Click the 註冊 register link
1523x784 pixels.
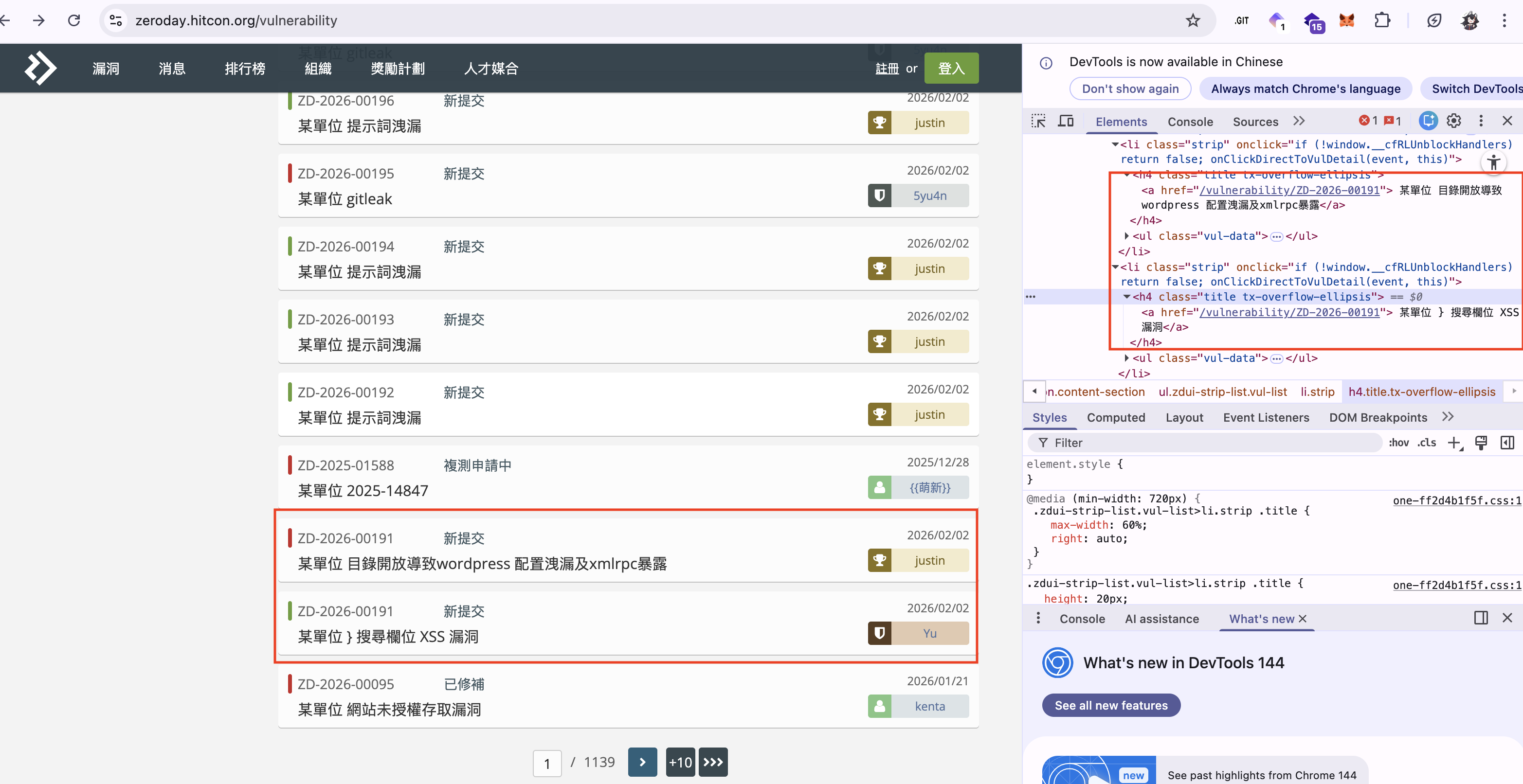(887, 69)
